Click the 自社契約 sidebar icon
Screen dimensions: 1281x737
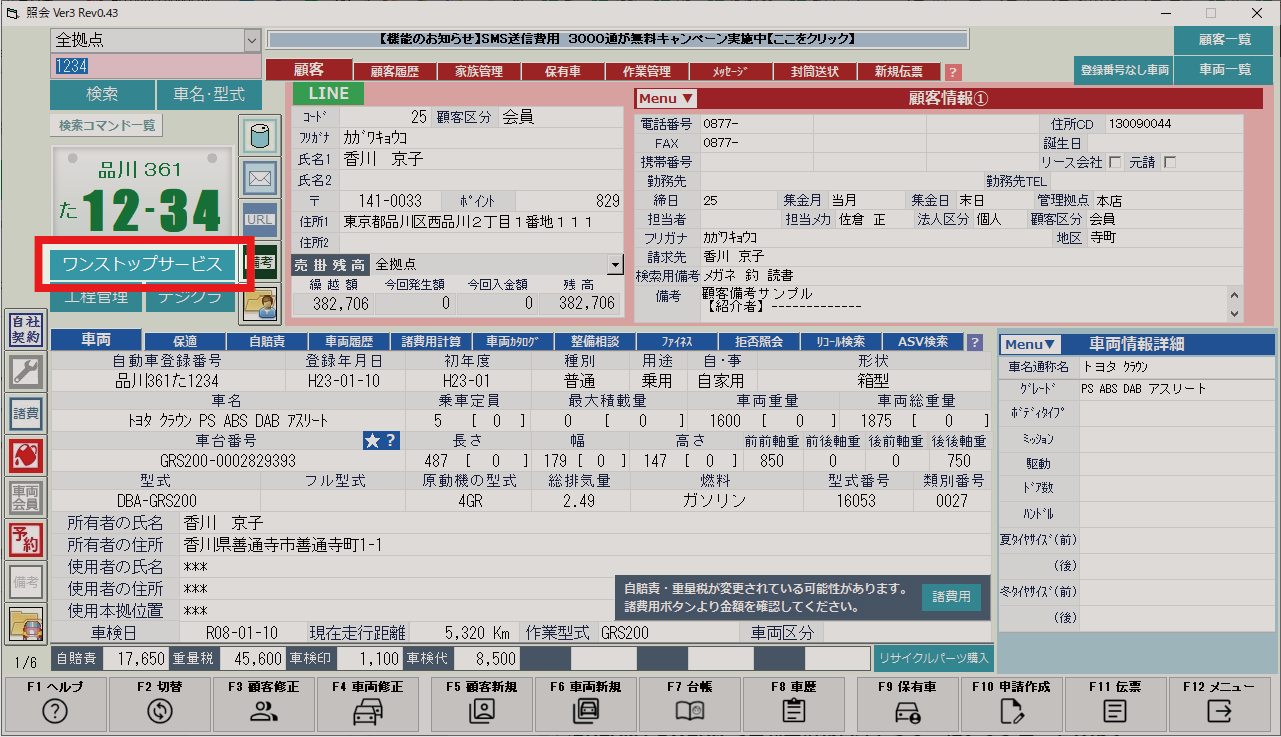(x=25, y=329)
